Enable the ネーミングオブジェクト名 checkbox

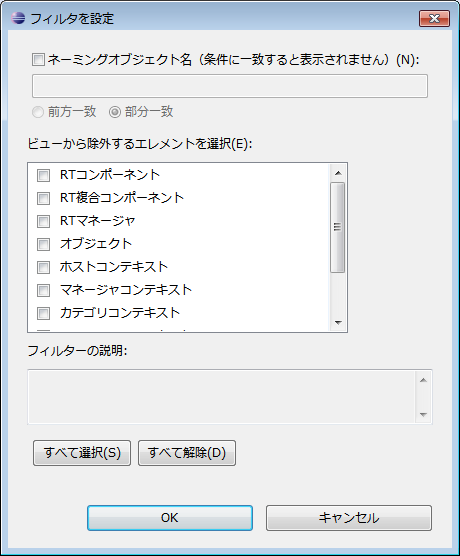pyautogui.click(x=38, y=59)
